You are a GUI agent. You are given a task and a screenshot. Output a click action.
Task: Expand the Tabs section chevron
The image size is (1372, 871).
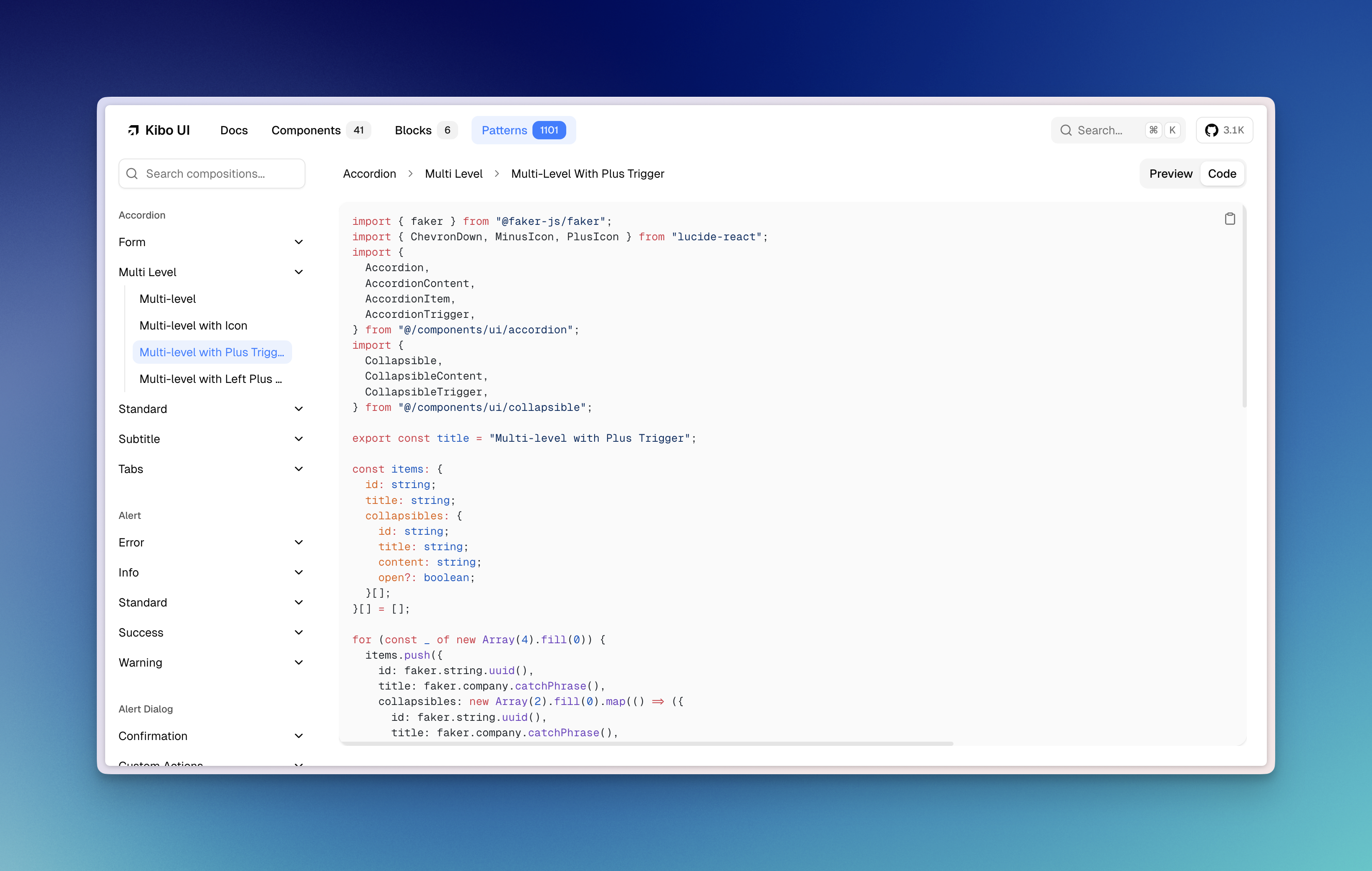pyautogui.click(x=298, y=469)
